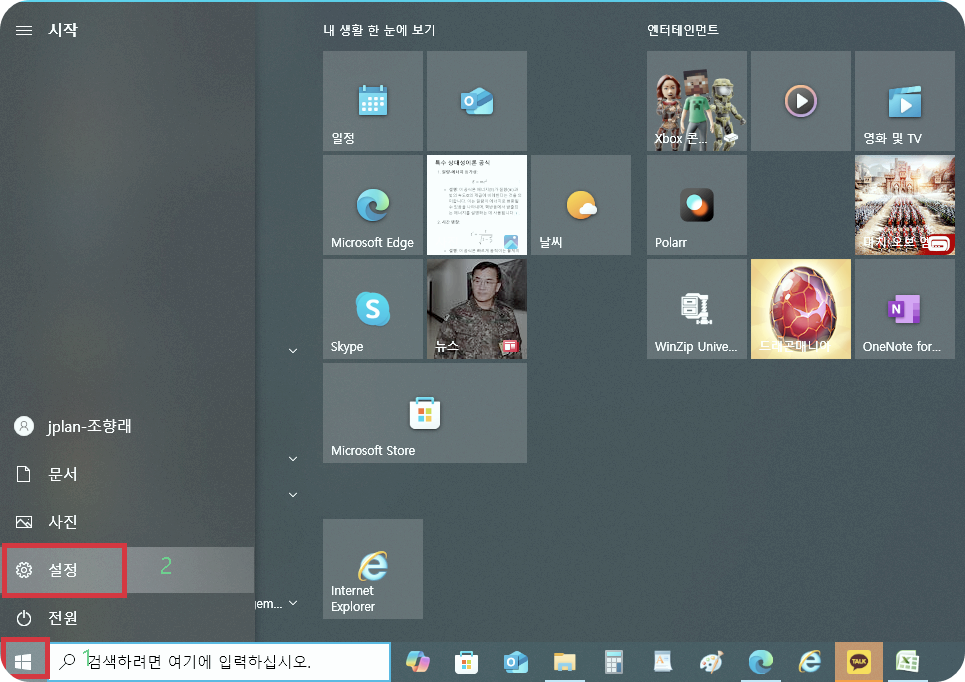Viewport: 965px width, 682px height.
Task: Expand the app list chevron beside Microsoft Store tile
Action: pos(293,459)
